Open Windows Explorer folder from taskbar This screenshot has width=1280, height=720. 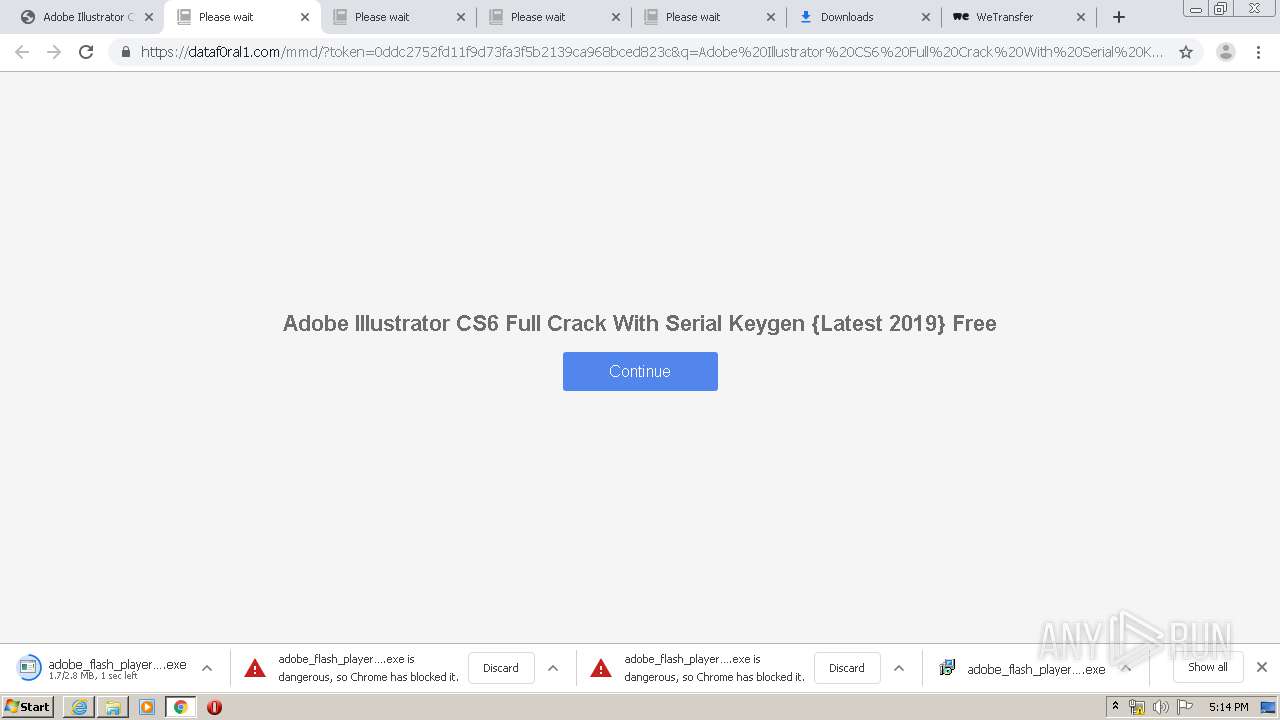(113, 707)
